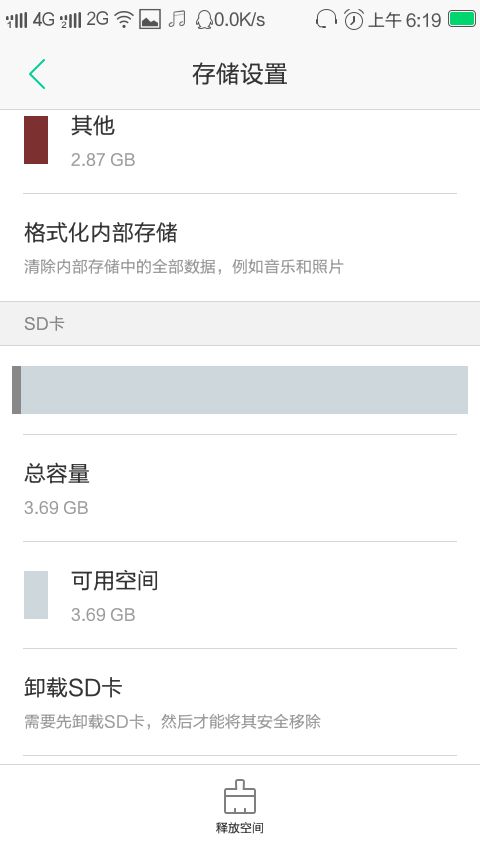Tap the headphones status icon
The height and width of the screenshot is (854, 480).
click(326, 20)
